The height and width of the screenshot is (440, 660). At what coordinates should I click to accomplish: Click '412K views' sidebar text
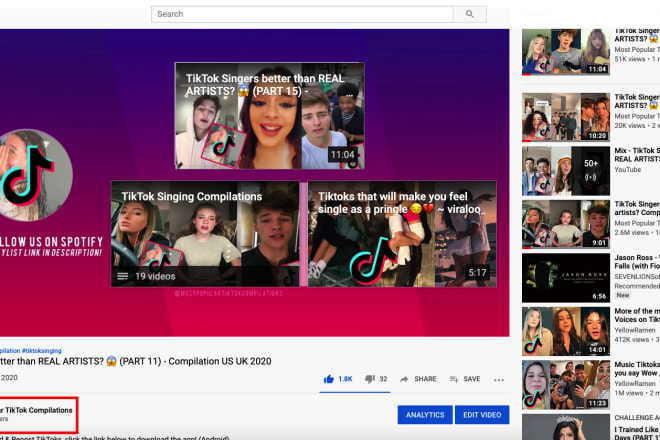[631, 339]
